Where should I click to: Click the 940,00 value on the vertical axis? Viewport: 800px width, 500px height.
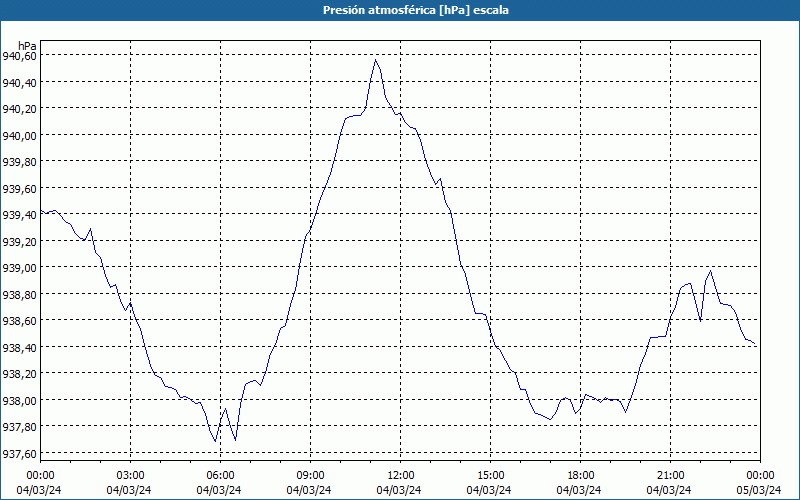[19, 135]
